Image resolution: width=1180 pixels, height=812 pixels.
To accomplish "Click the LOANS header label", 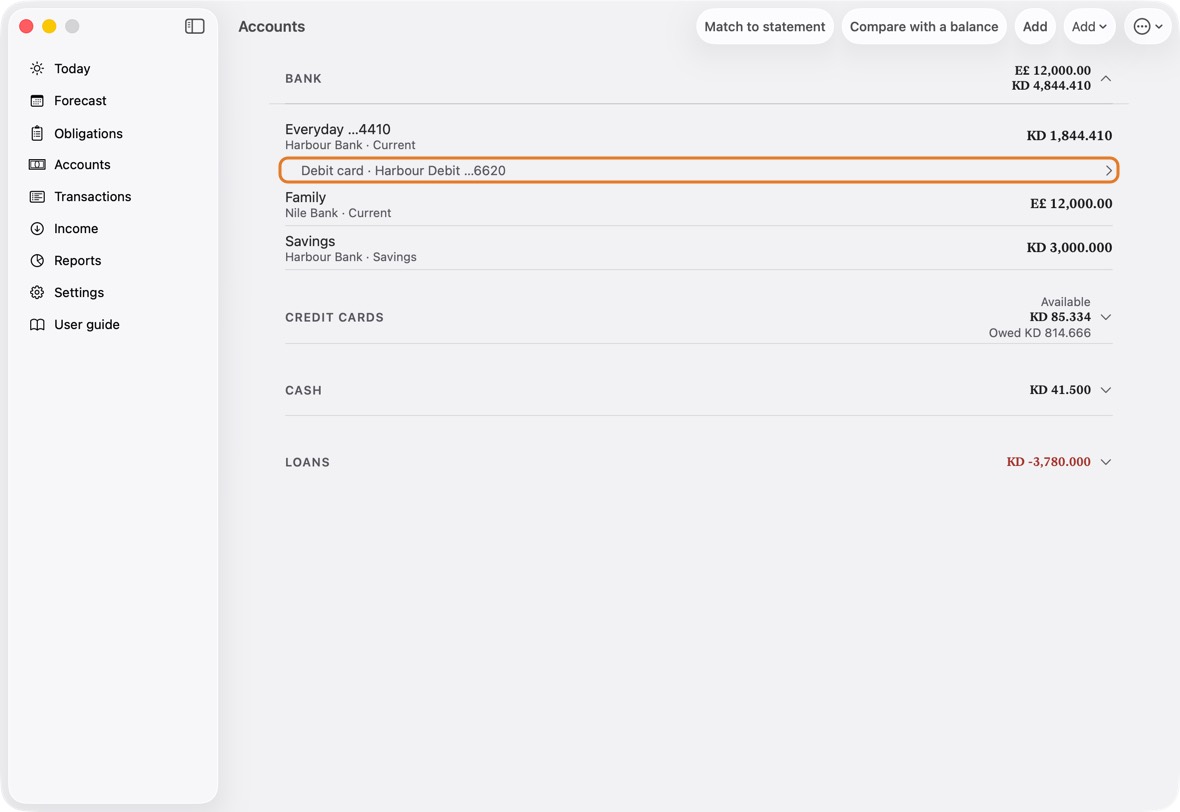I will [307, 463].
